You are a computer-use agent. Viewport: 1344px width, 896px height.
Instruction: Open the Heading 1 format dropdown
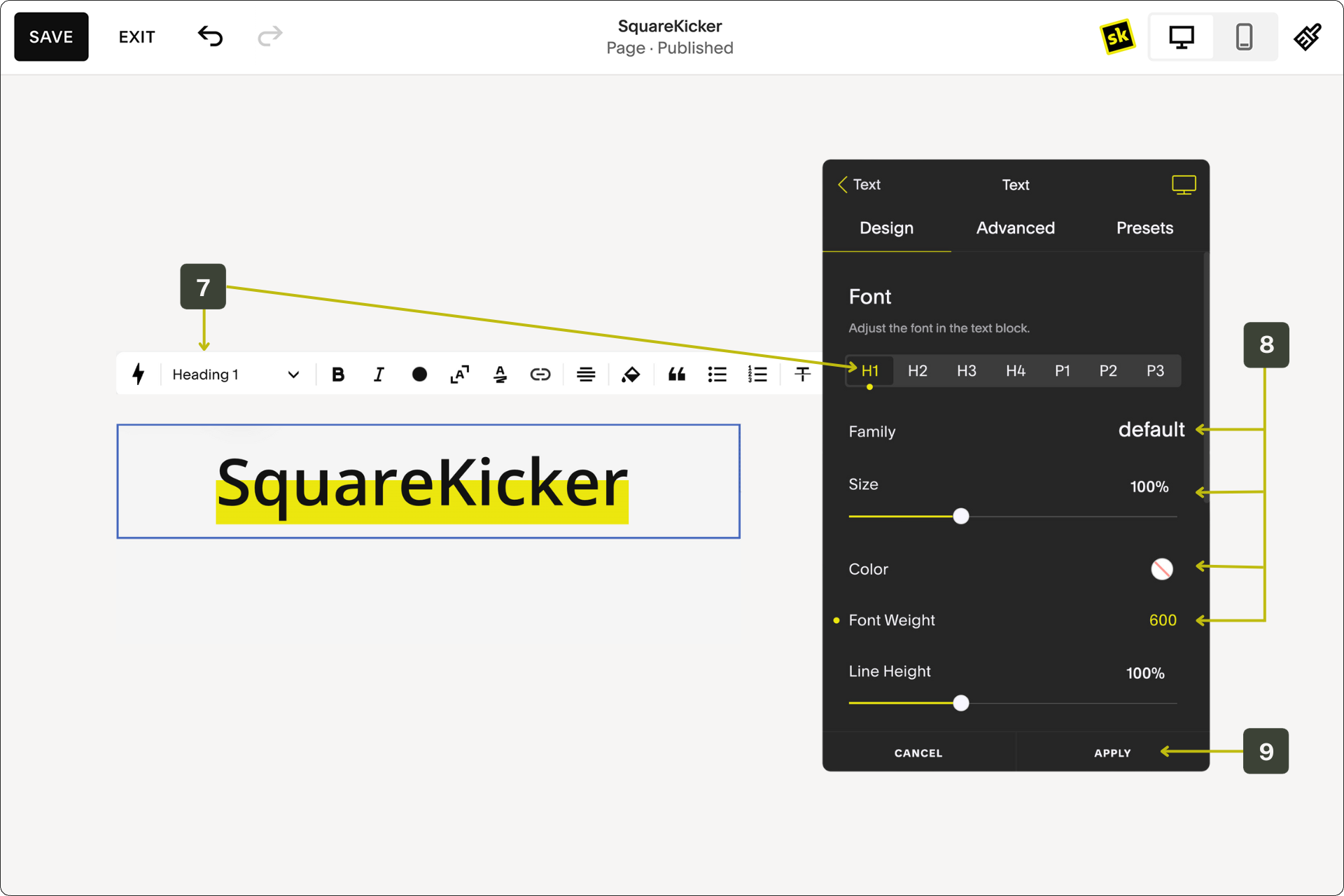pyautogui.click(x=236, y=374)
